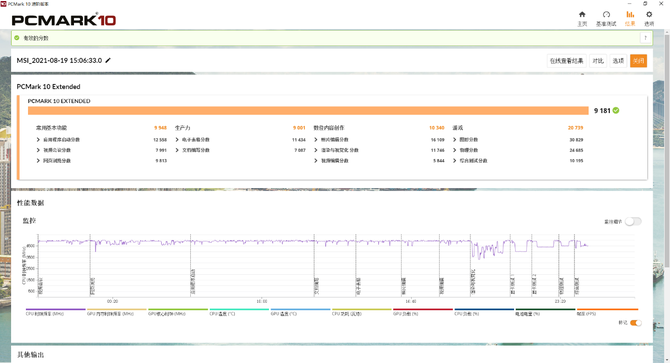Disable the orange markers toggle
670x363 pixels.
coord(636,323)
